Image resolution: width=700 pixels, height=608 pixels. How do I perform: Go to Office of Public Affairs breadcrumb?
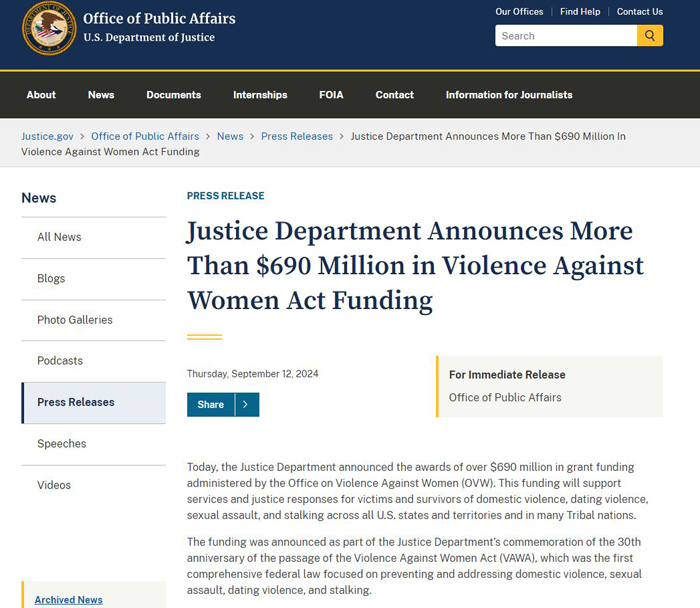pos(145,136)
